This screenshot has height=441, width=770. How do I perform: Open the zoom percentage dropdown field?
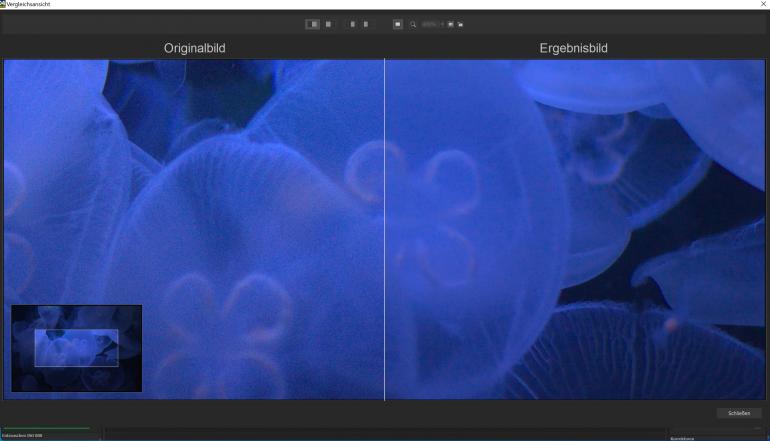pos(429,24)
